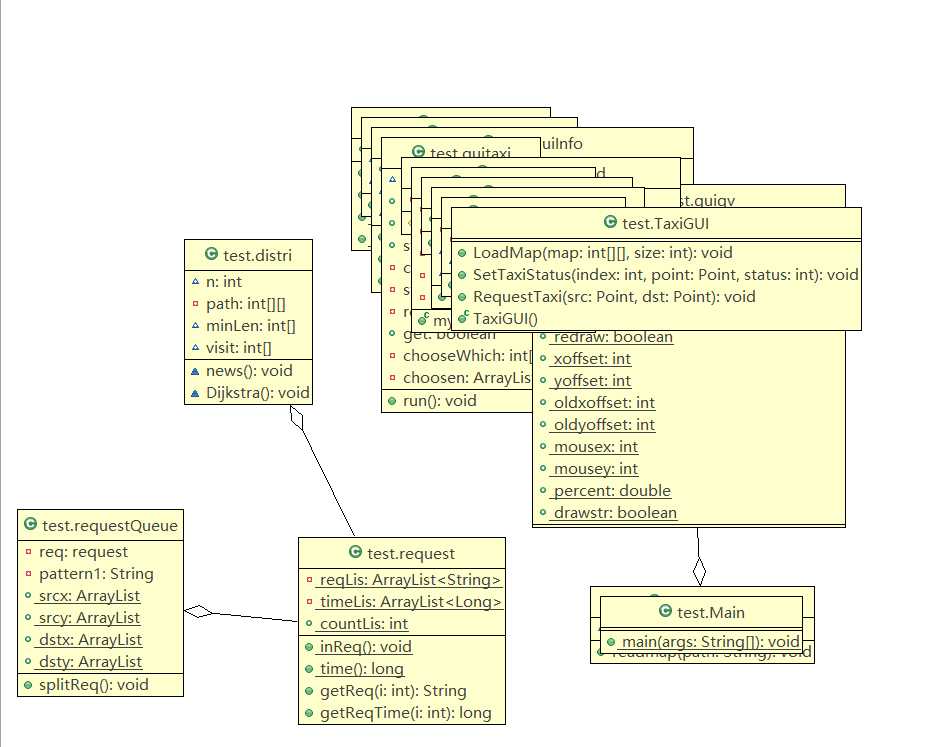Click the aggregation diamond above test.Main
Image resolution: width=946 pixels, height=747 pixels.
[699, 571]
